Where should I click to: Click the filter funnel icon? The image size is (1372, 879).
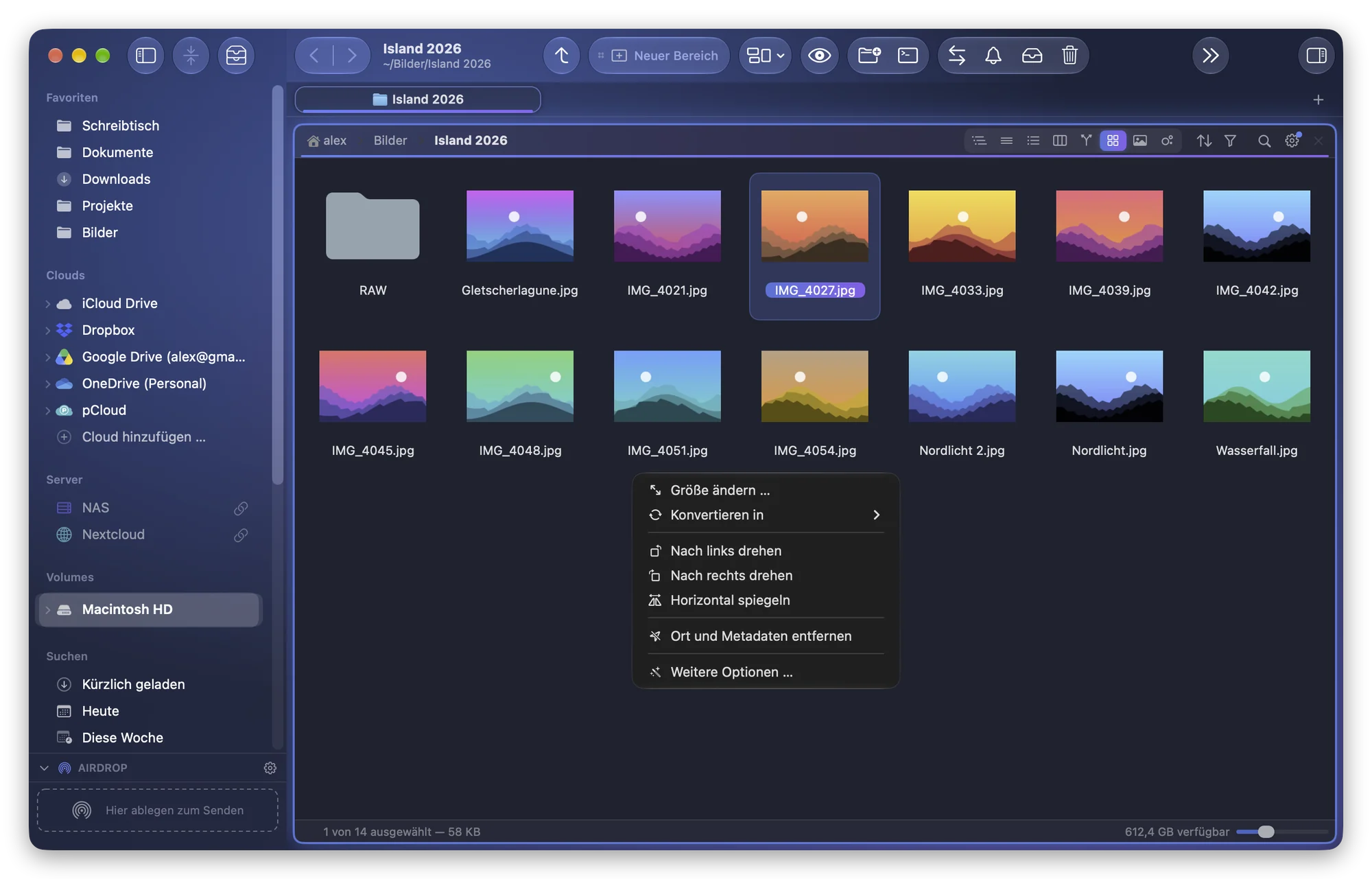point(1230,141)
